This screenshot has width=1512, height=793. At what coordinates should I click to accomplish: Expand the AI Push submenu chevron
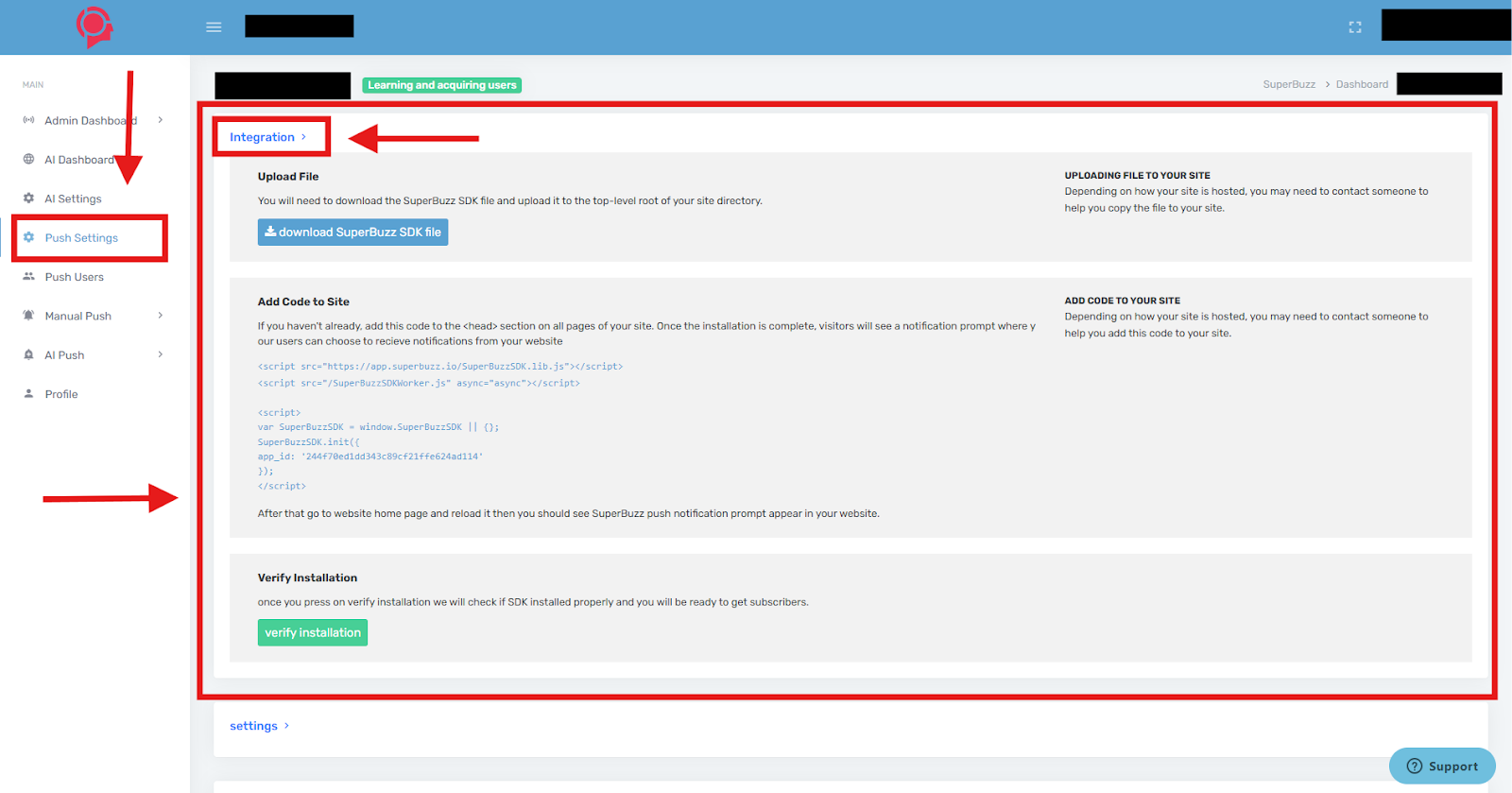click(x=161, y=354)
